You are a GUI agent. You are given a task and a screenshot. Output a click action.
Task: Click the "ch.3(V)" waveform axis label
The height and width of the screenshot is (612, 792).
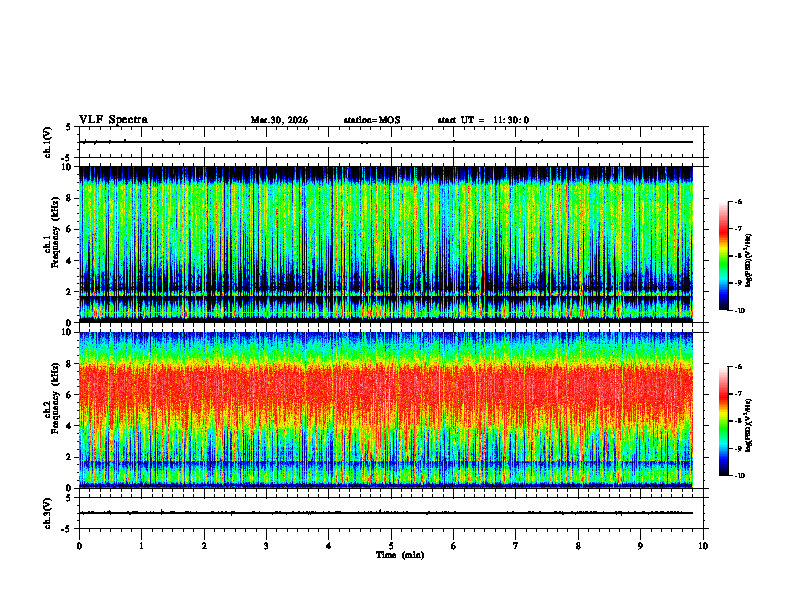[47, 513]
